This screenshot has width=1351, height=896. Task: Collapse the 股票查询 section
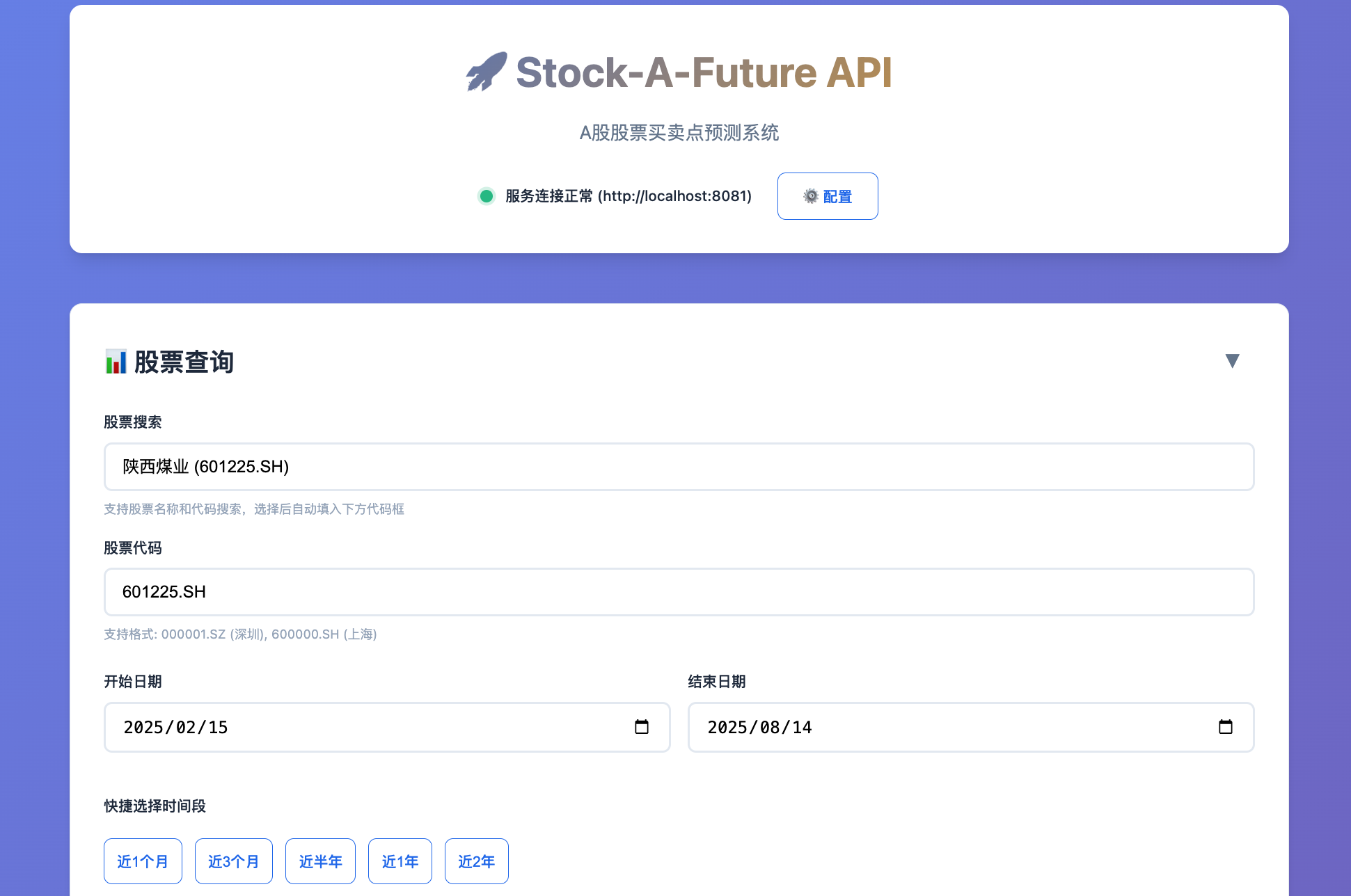(x=1232, y=360)
